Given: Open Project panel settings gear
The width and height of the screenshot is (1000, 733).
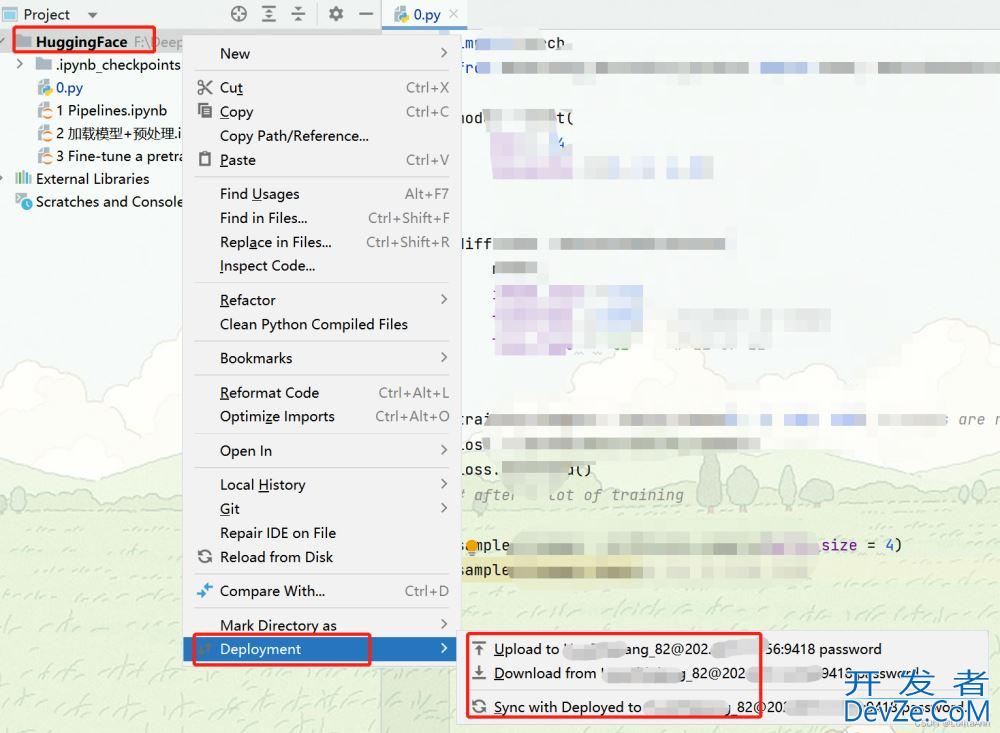Looking at the screenshot, I should point(336,14).
